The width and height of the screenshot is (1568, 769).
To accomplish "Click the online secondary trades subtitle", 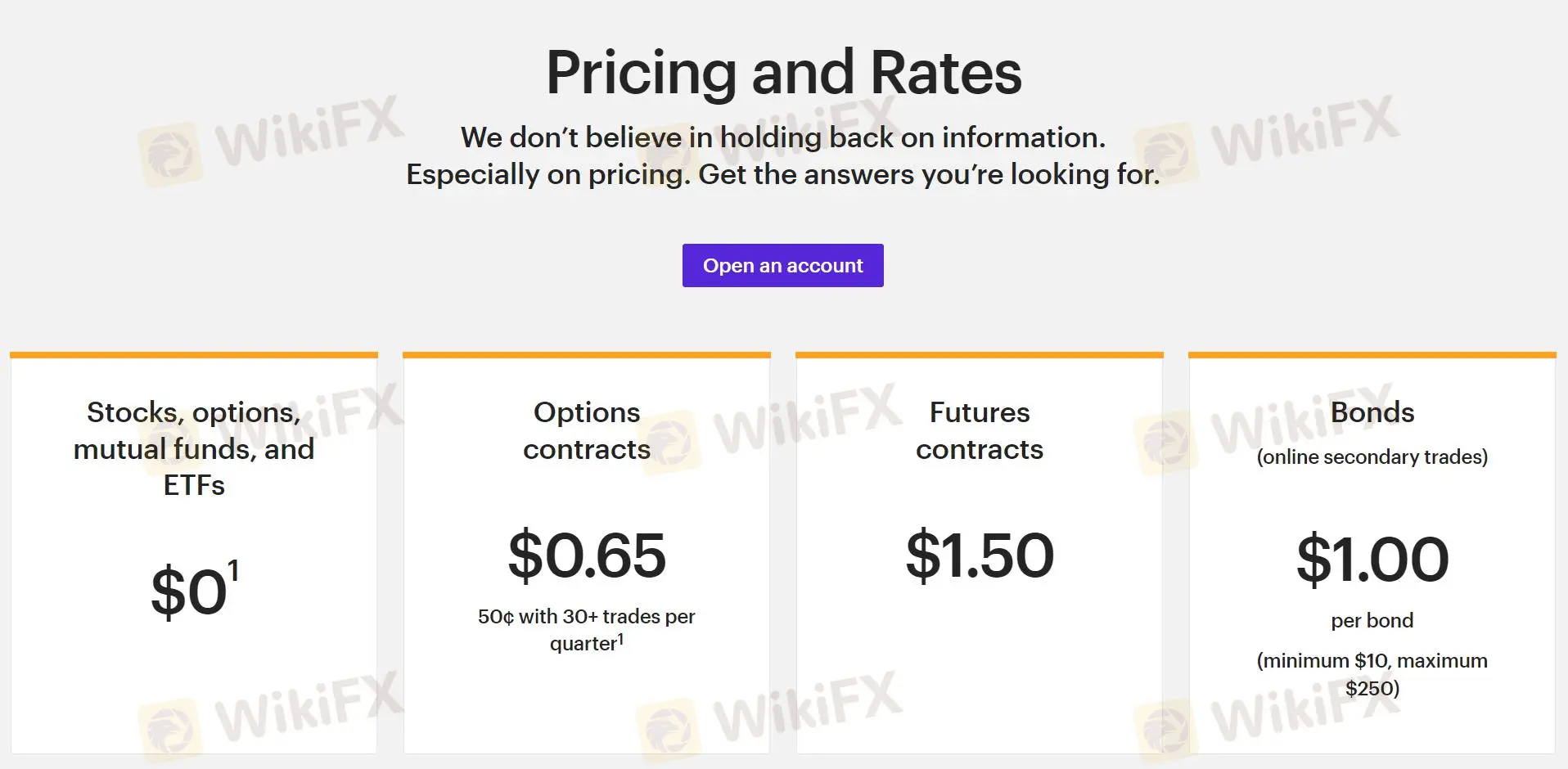I will [x=1372, y=456].
